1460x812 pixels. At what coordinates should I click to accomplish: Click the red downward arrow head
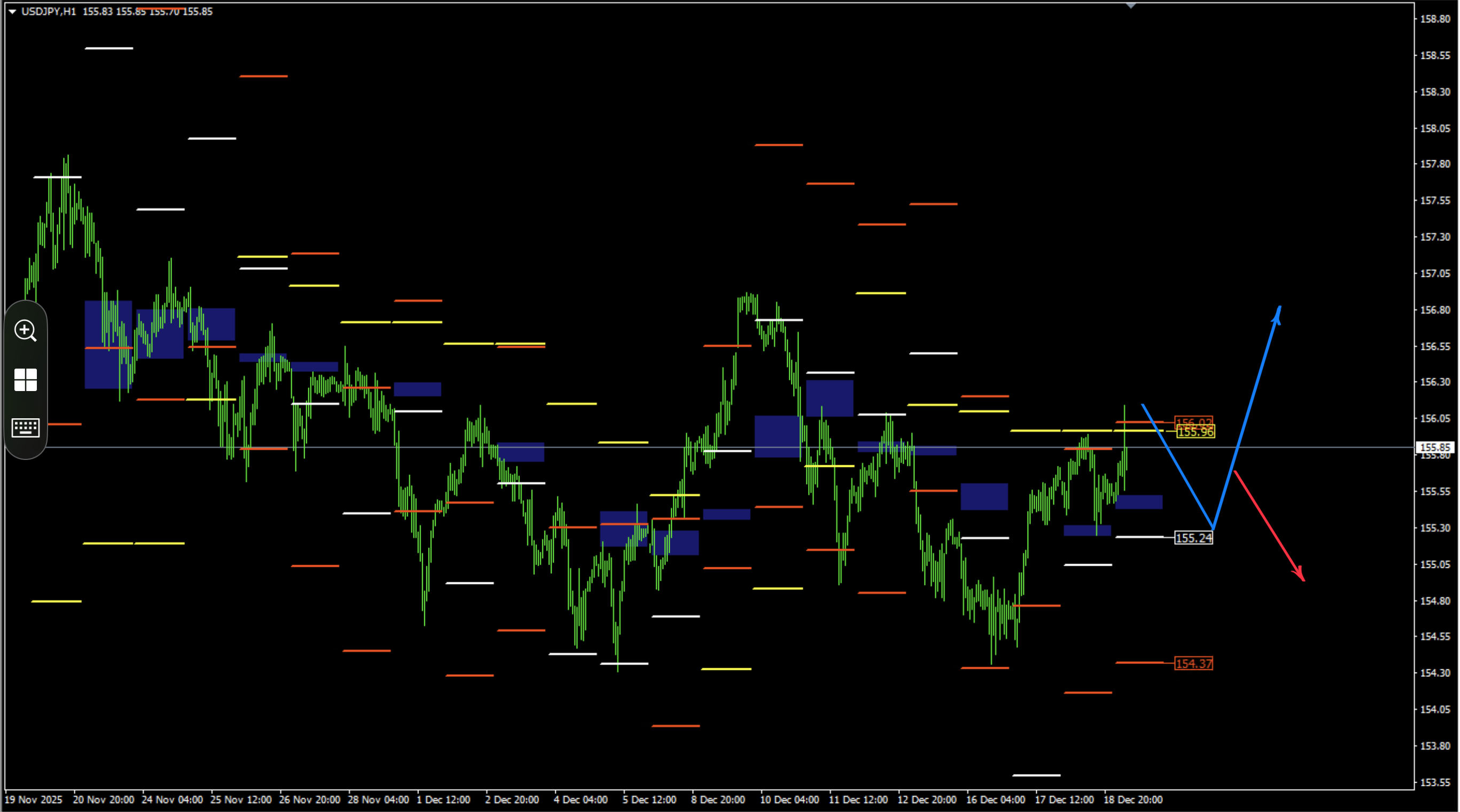tap(1299, 574)
